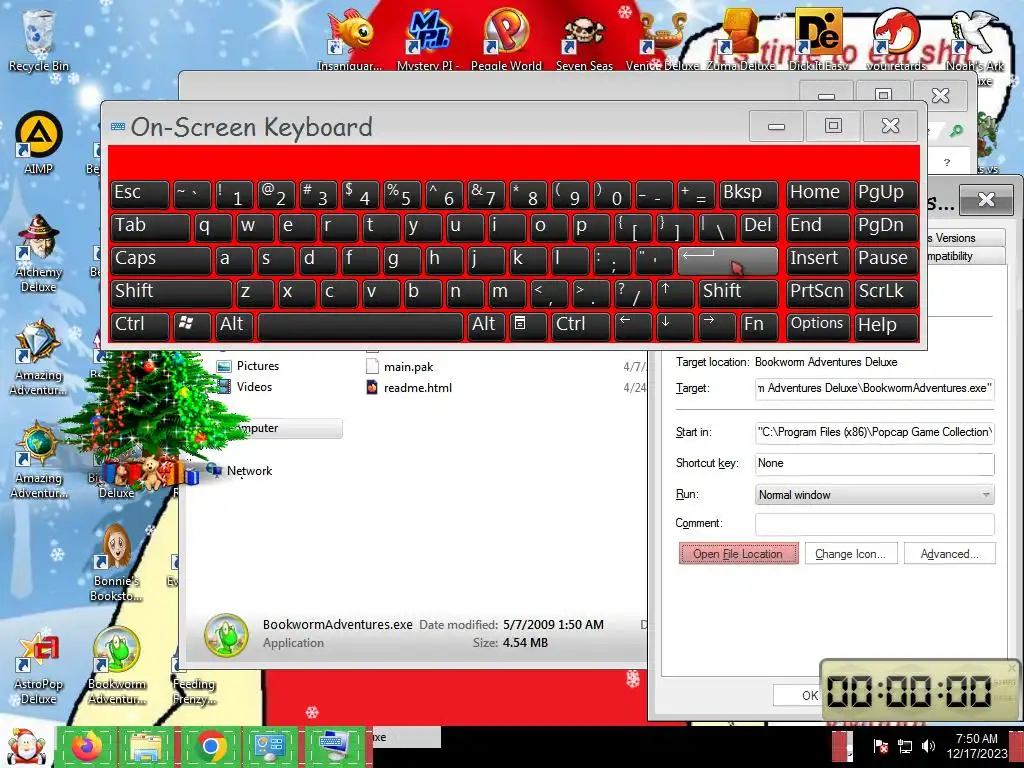Viewport: 1024px width, 768px height.
Task: Click the Esc key on keyboard
Action: (x=140, y=193)
